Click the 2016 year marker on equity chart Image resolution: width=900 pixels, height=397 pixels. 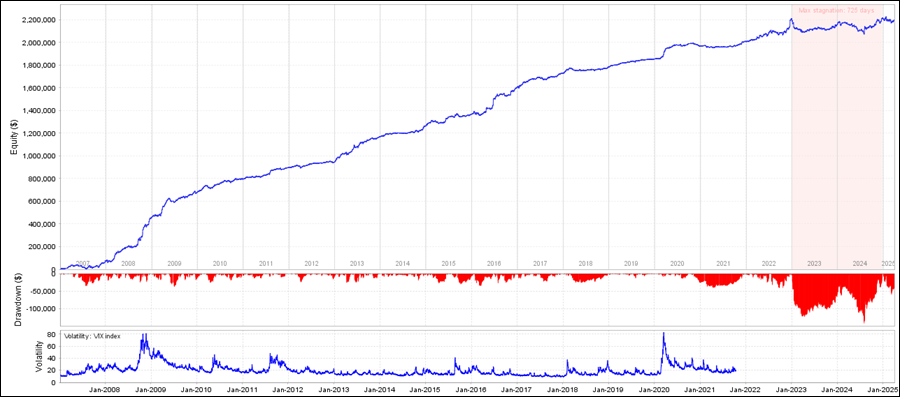pyautogui.click(x=494, y=263)
